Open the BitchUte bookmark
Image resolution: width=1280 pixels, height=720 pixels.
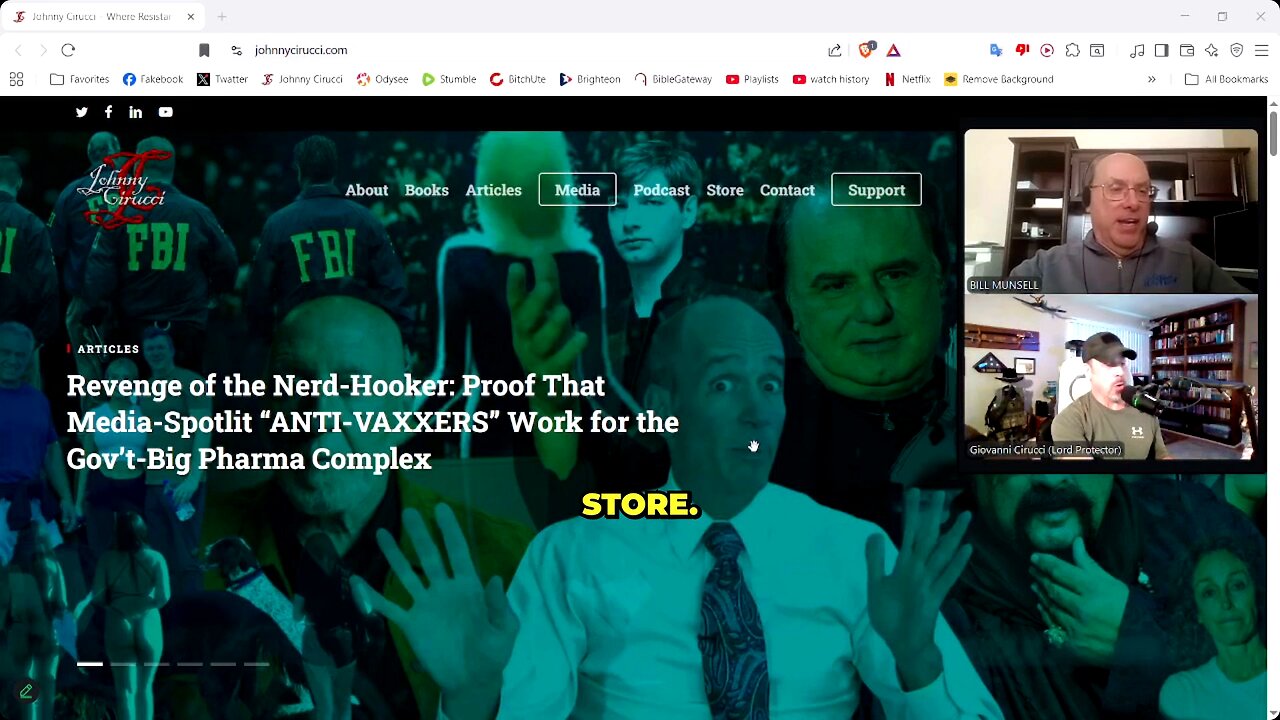tap(518, 79)
